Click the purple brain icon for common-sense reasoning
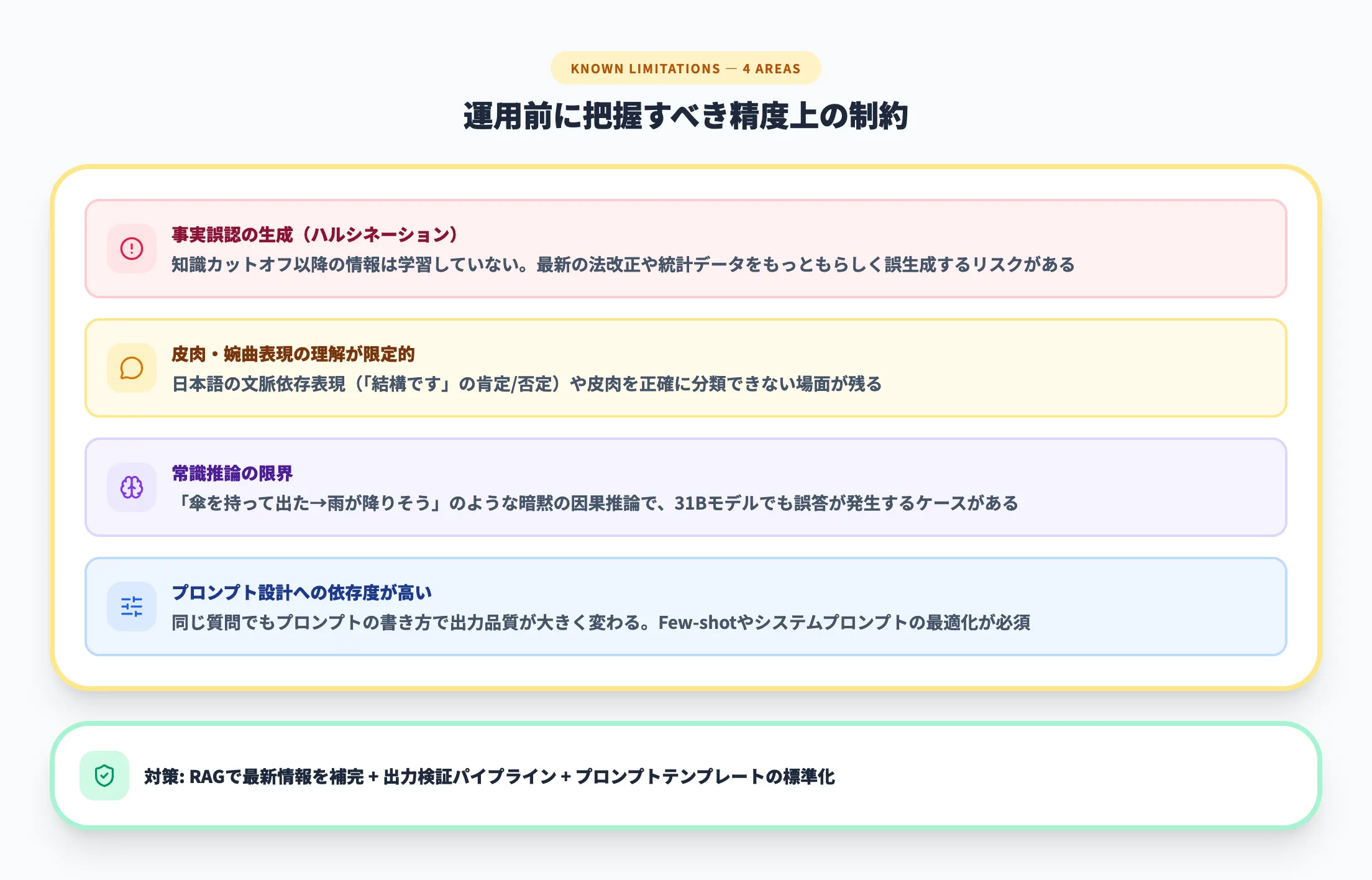This screenshot has height=880, width=1372. (x=131, y=487)
